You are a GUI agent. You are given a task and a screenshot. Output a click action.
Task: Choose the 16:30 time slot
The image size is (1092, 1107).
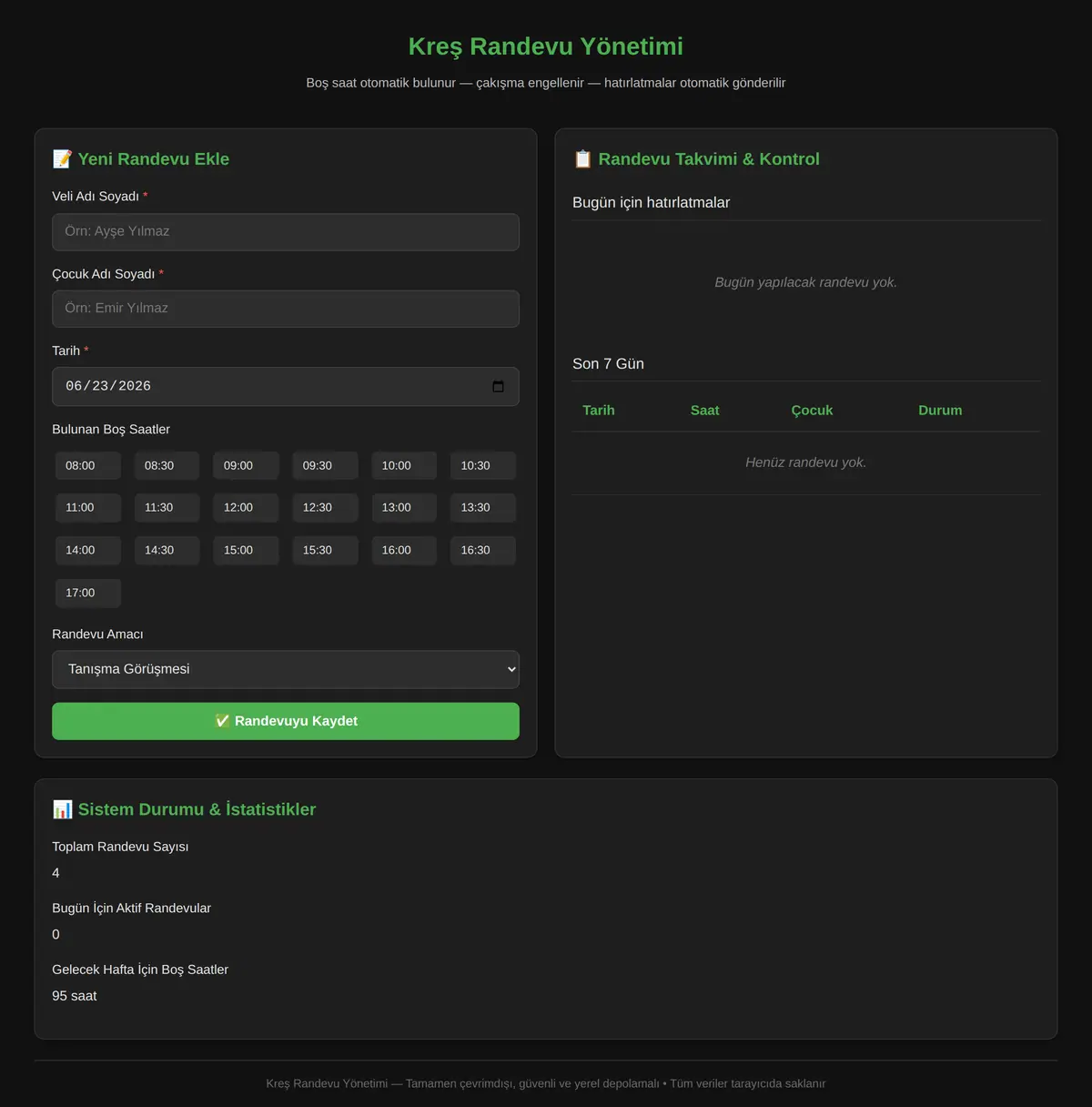point(483,550)
